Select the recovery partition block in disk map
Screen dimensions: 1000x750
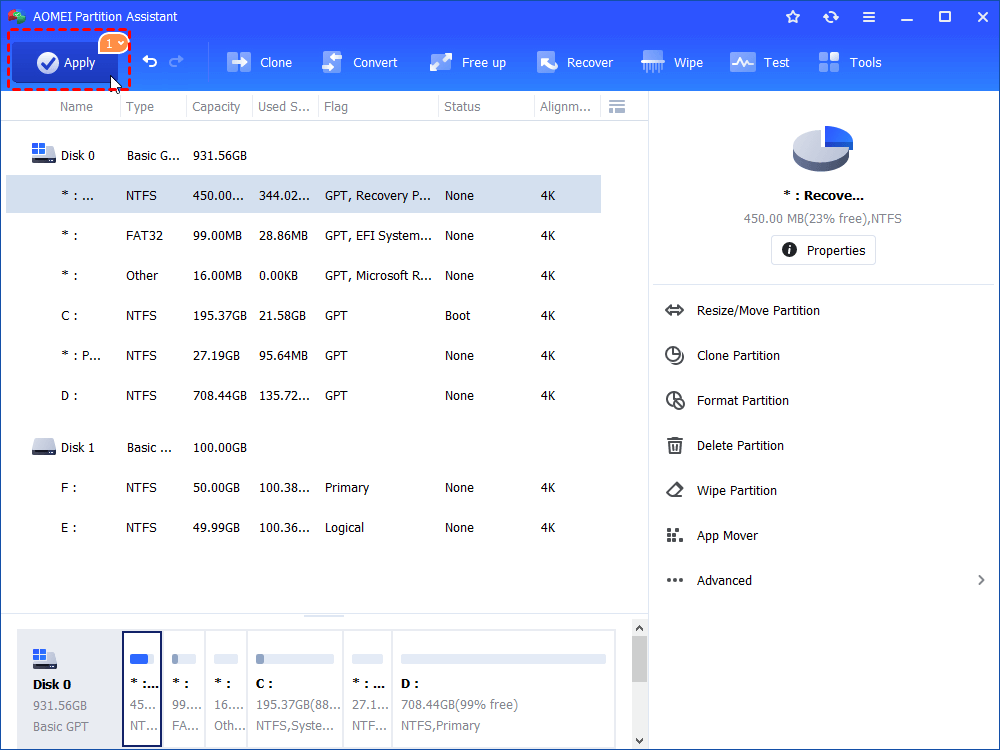(x=142, y=689)
